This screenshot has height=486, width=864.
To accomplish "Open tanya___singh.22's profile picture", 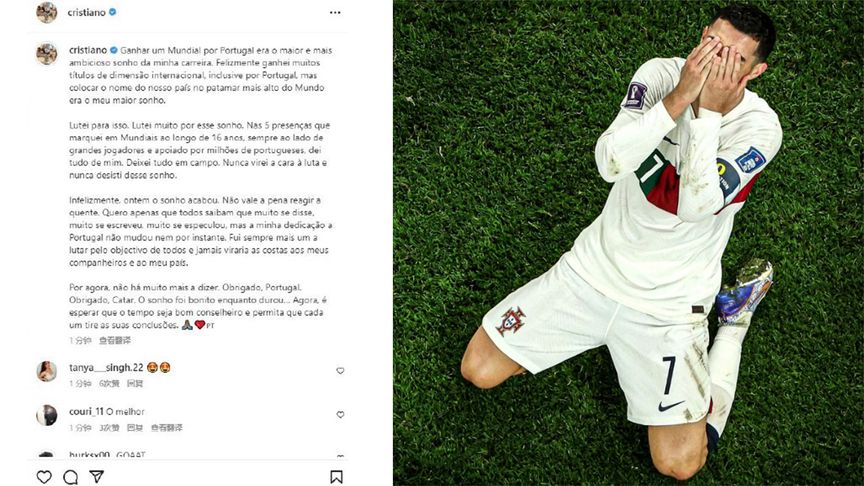I will tap(47, 371).
